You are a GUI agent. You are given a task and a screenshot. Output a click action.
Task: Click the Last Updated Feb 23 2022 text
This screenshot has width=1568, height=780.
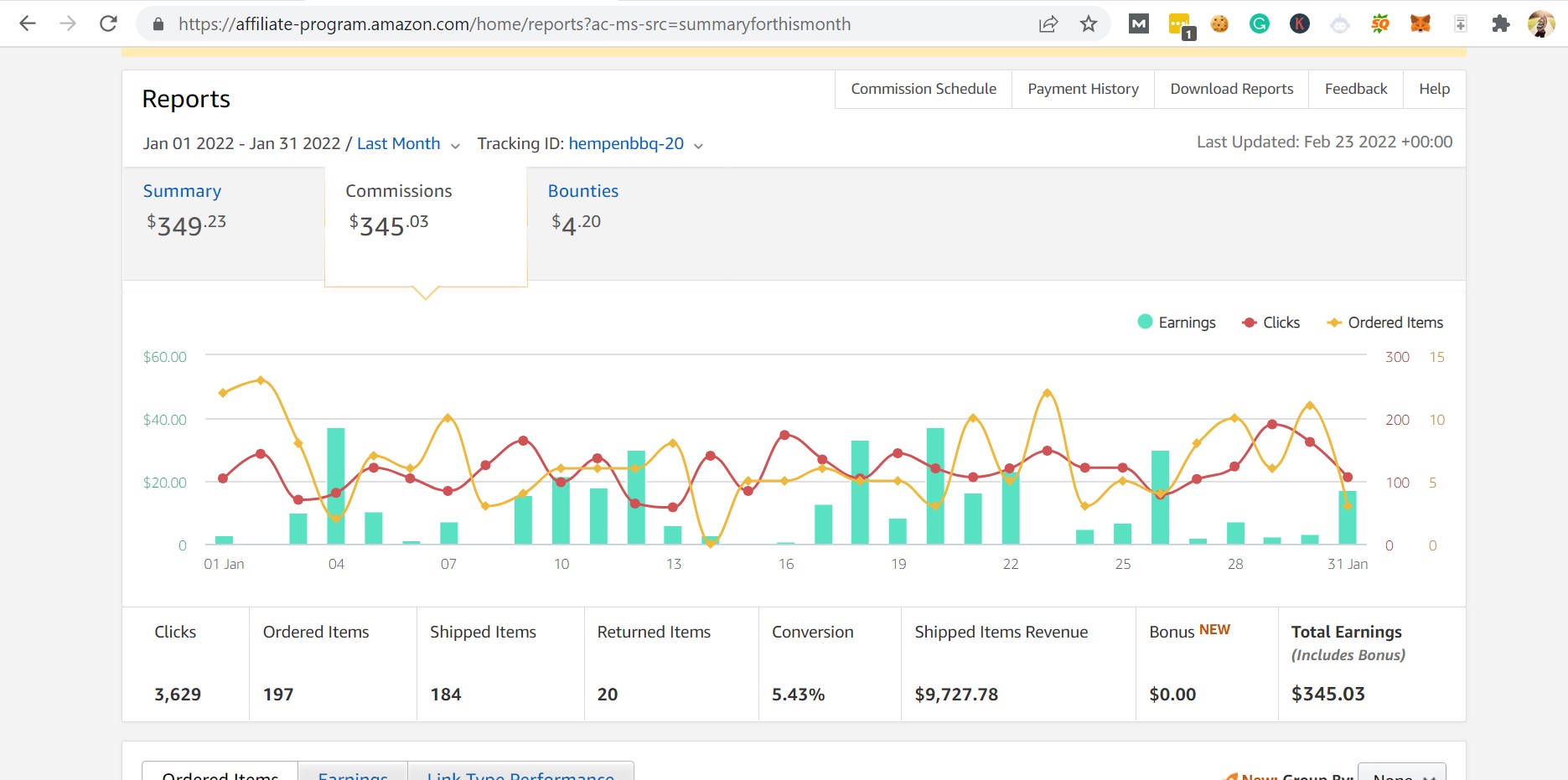tap(1324, 142)
